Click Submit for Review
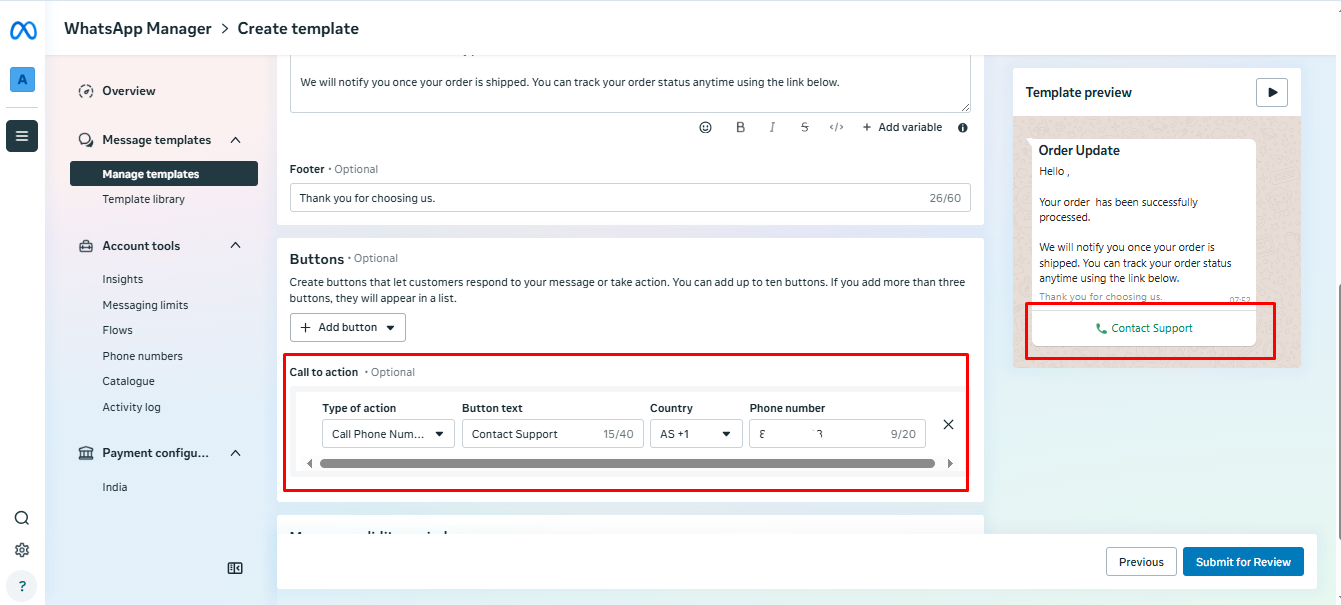Image resolution: width=1341 pixels, height=605 pixels. pyautogui.click(x=1243, y=561)
